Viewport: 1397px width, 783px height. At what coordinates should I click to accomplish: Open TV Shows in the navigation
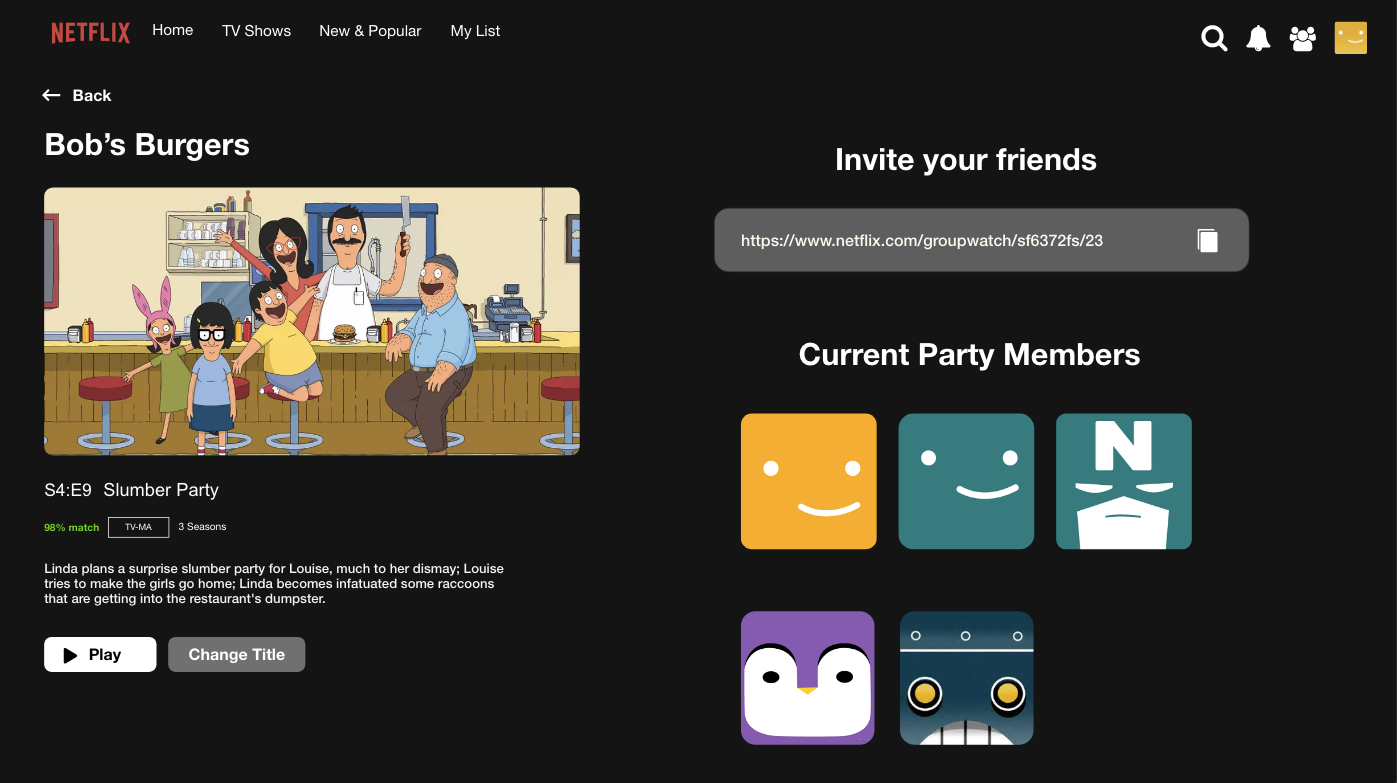(x=256, y=31)
